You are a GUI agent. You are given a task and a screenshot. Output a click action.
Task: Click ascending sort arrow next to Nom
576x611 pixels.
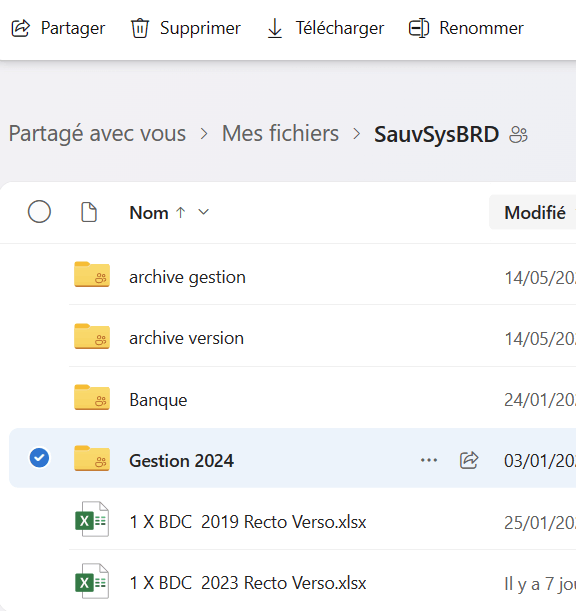[180, 212]
